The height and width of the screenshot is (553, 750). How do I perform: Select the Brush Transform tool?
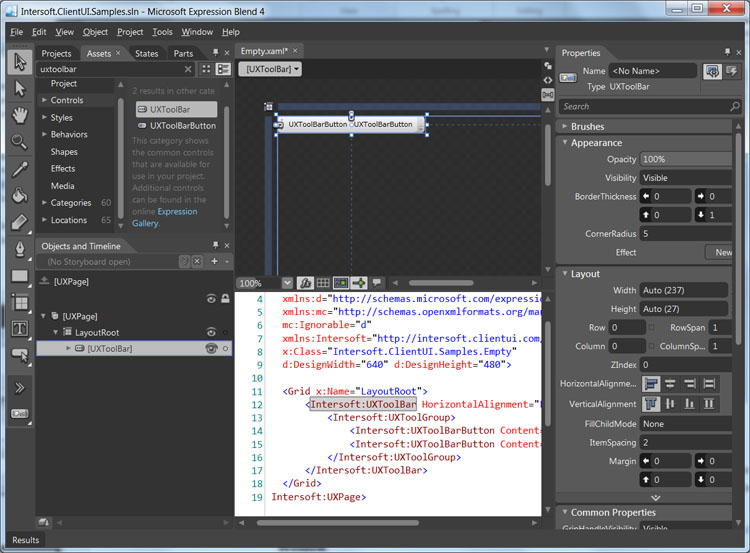20,222
